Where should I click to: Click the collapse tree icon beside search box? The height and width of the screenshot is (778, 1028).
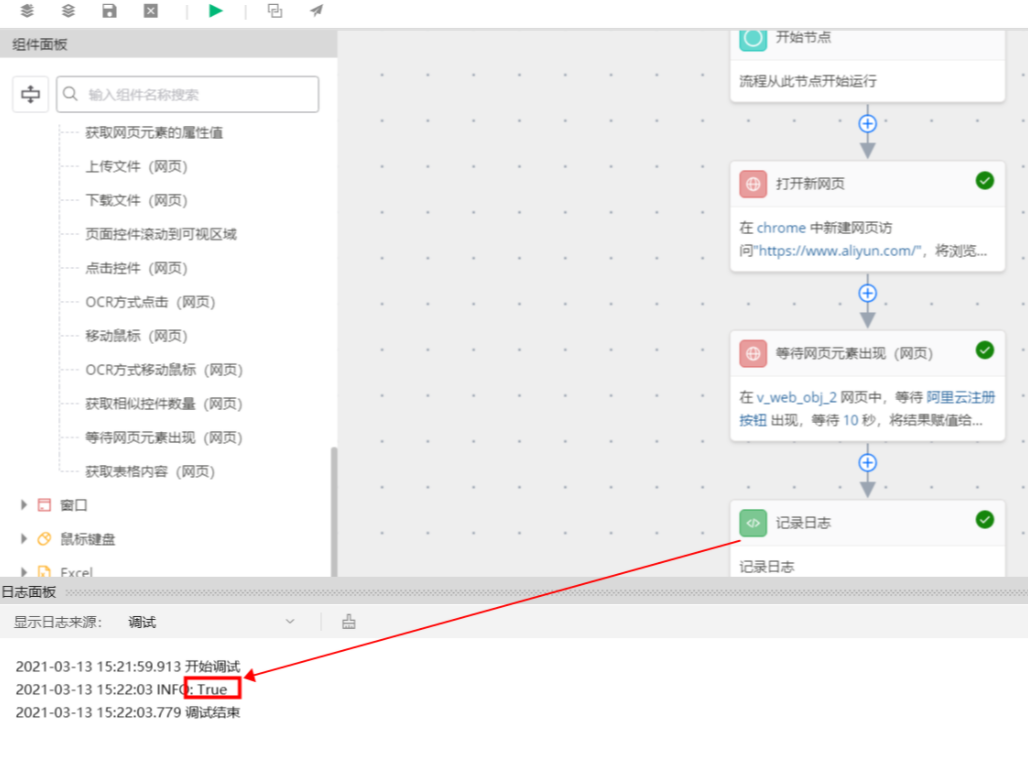[x=30, y=94]
